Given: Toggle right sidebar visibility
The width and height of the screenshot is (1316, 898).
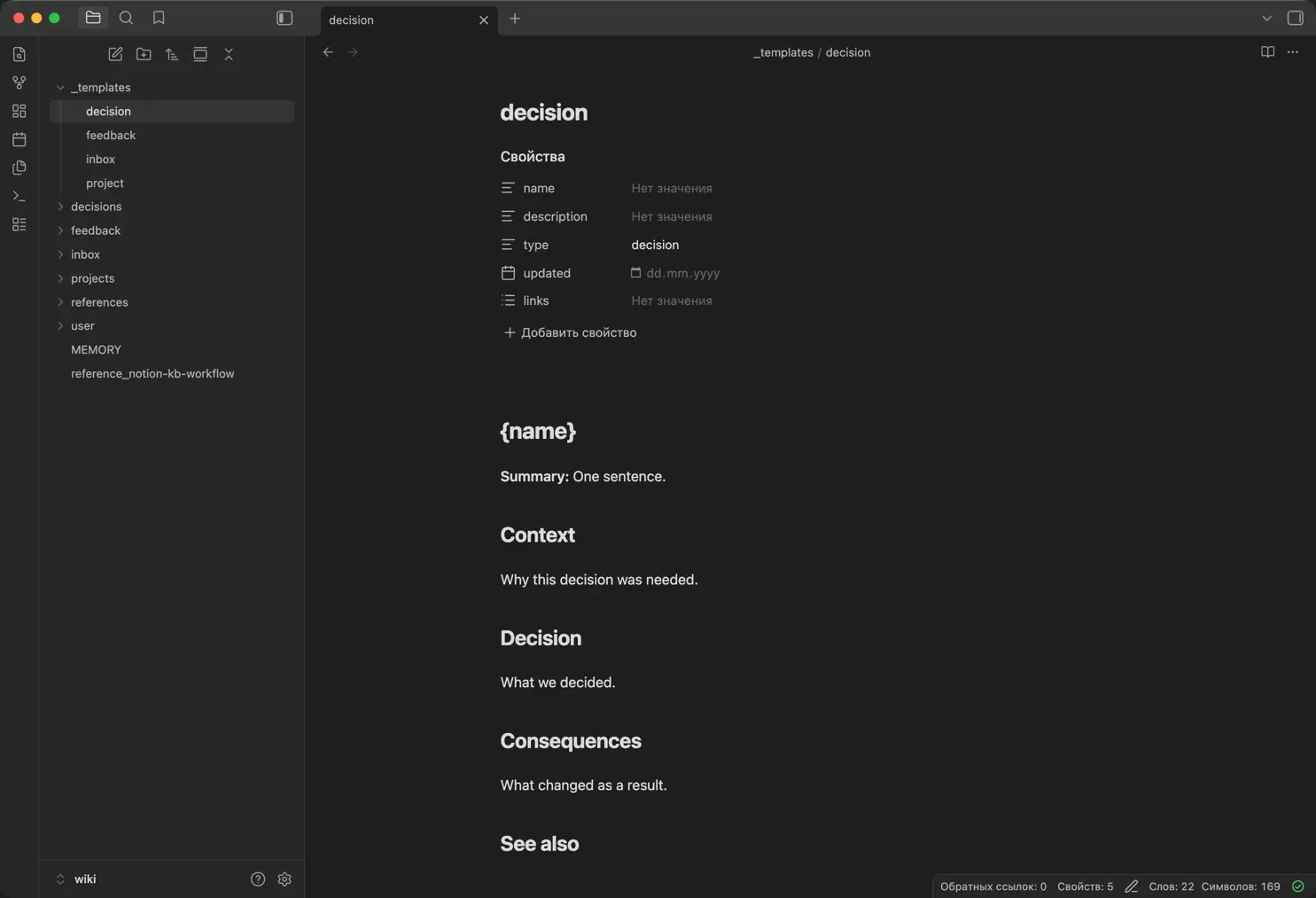Looking at the screenshot, I should point(1295,18).
